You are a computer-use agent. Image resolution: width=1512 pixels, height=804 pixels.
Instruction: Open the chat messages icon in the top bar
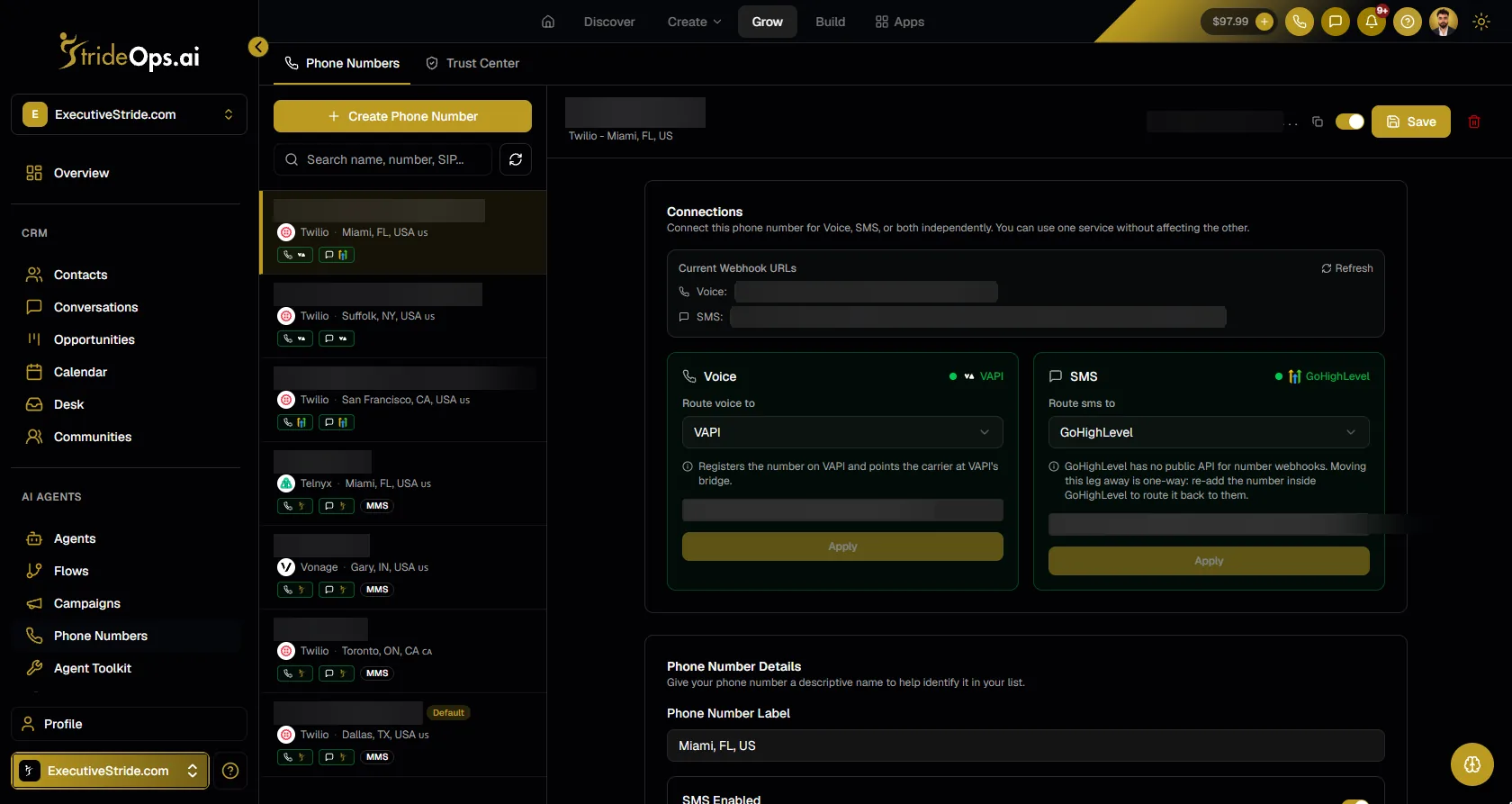coord(1336,22)
